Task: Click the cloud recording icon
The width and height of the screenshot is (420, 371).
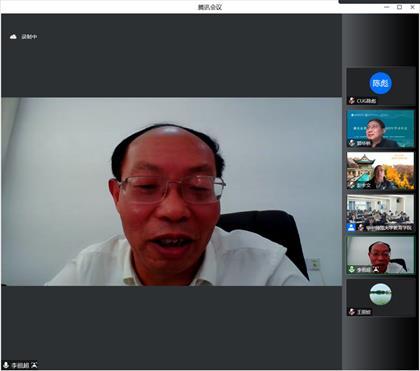Action: tap(13, 37)
